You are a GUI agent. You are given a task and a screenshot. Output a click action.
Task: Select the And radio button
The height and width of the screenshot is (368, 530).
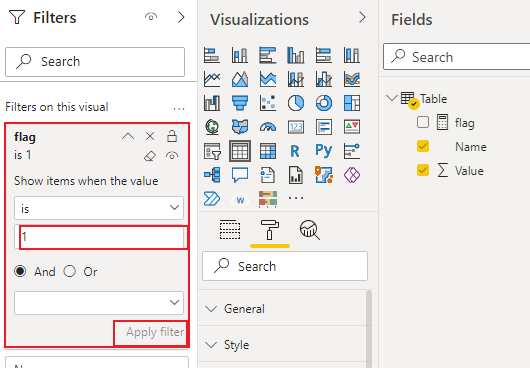coord(20,271)
